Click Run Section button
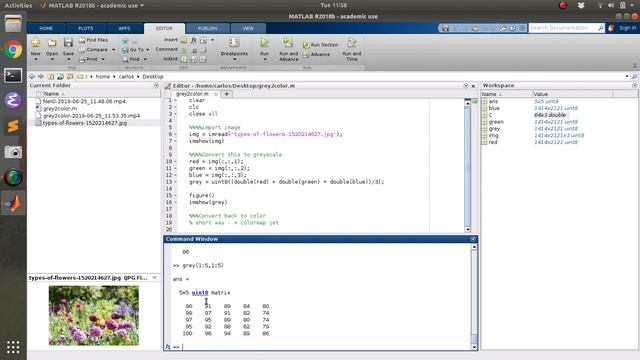Viewport: 640px width, 360px height. (x=320, y=44)
